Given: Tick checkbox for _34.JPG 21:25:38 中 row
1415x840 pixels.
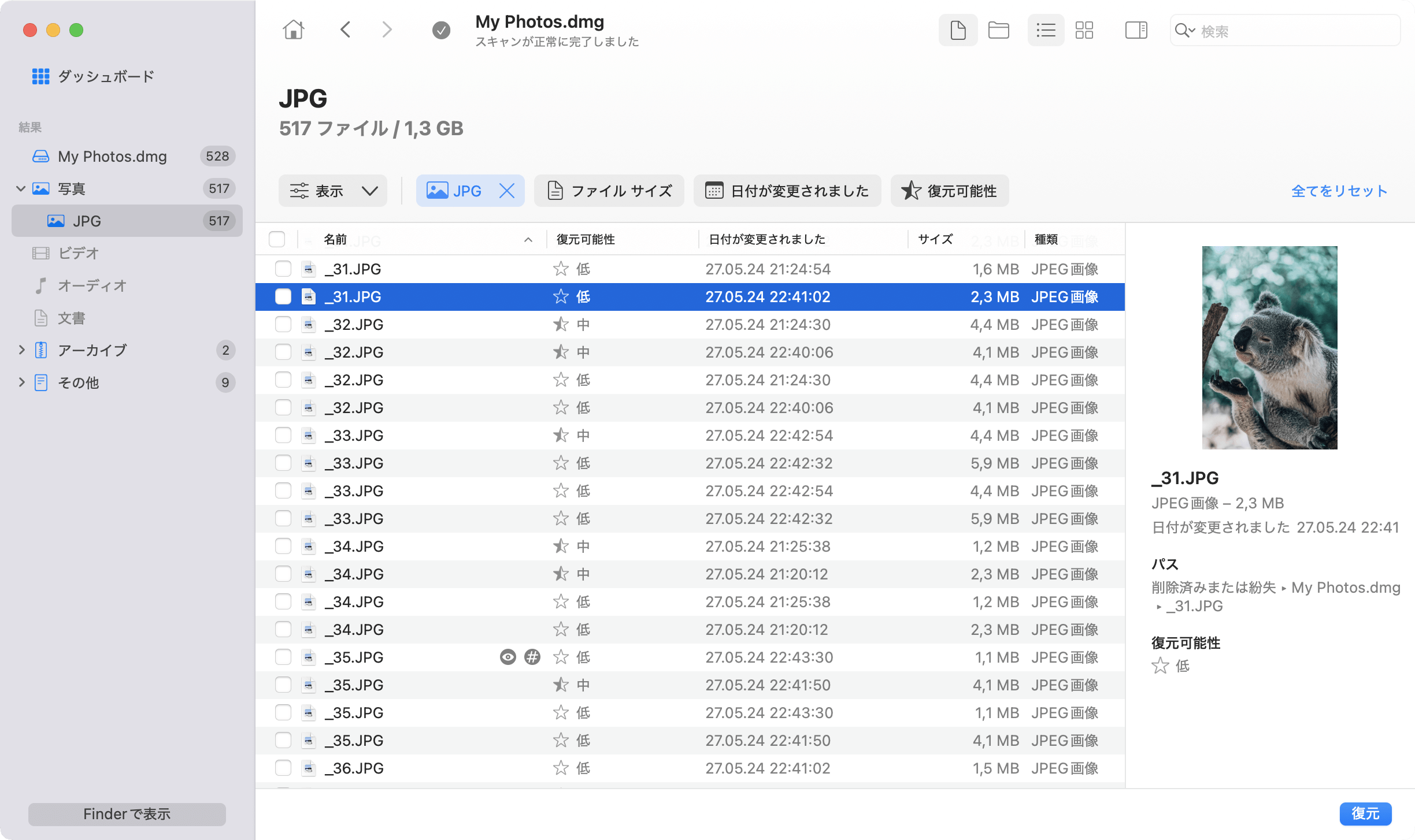Looking at the screenshot, I should tap(283, 546).
